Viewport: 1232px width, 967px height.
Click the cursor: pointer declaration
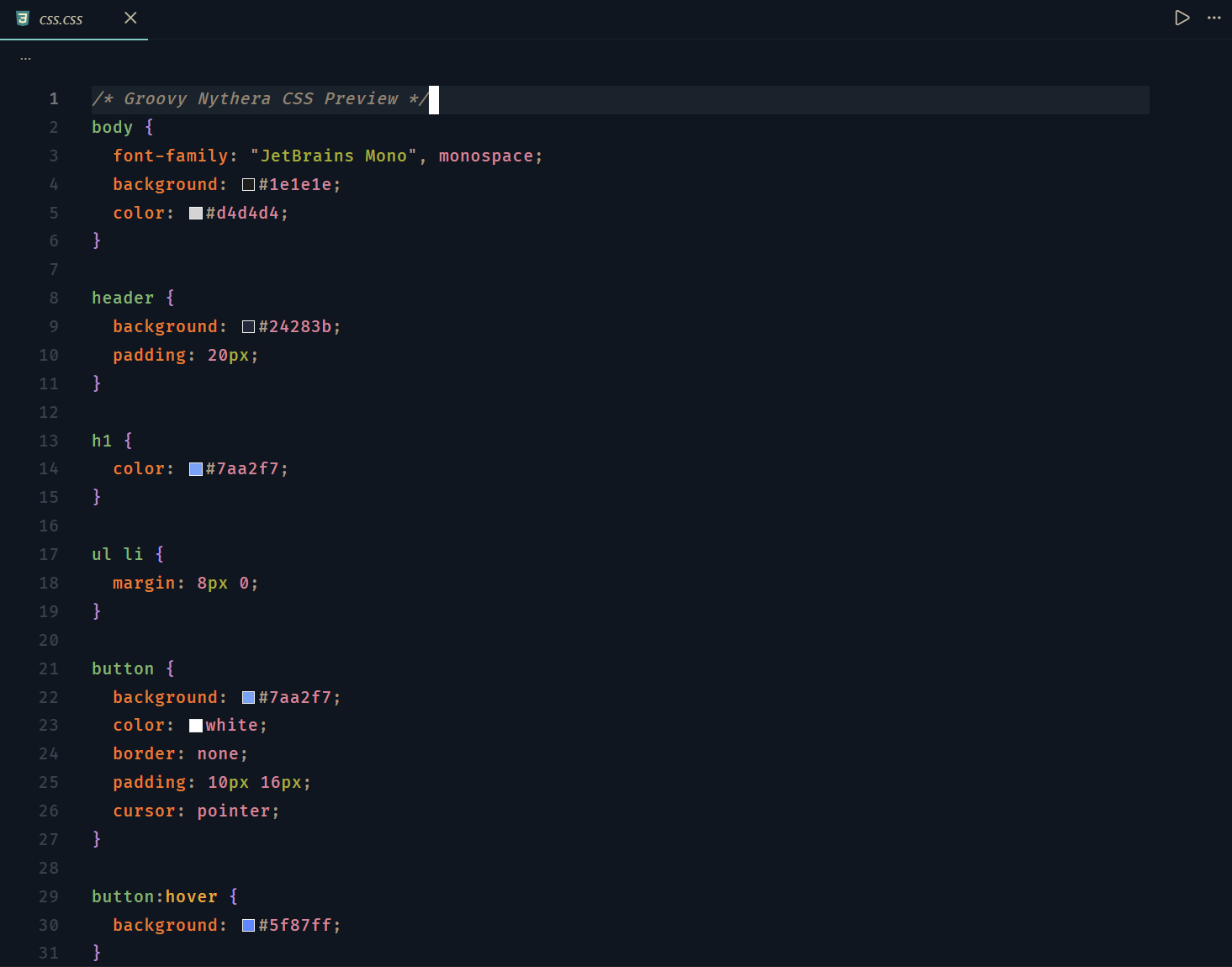click(195, 810)
